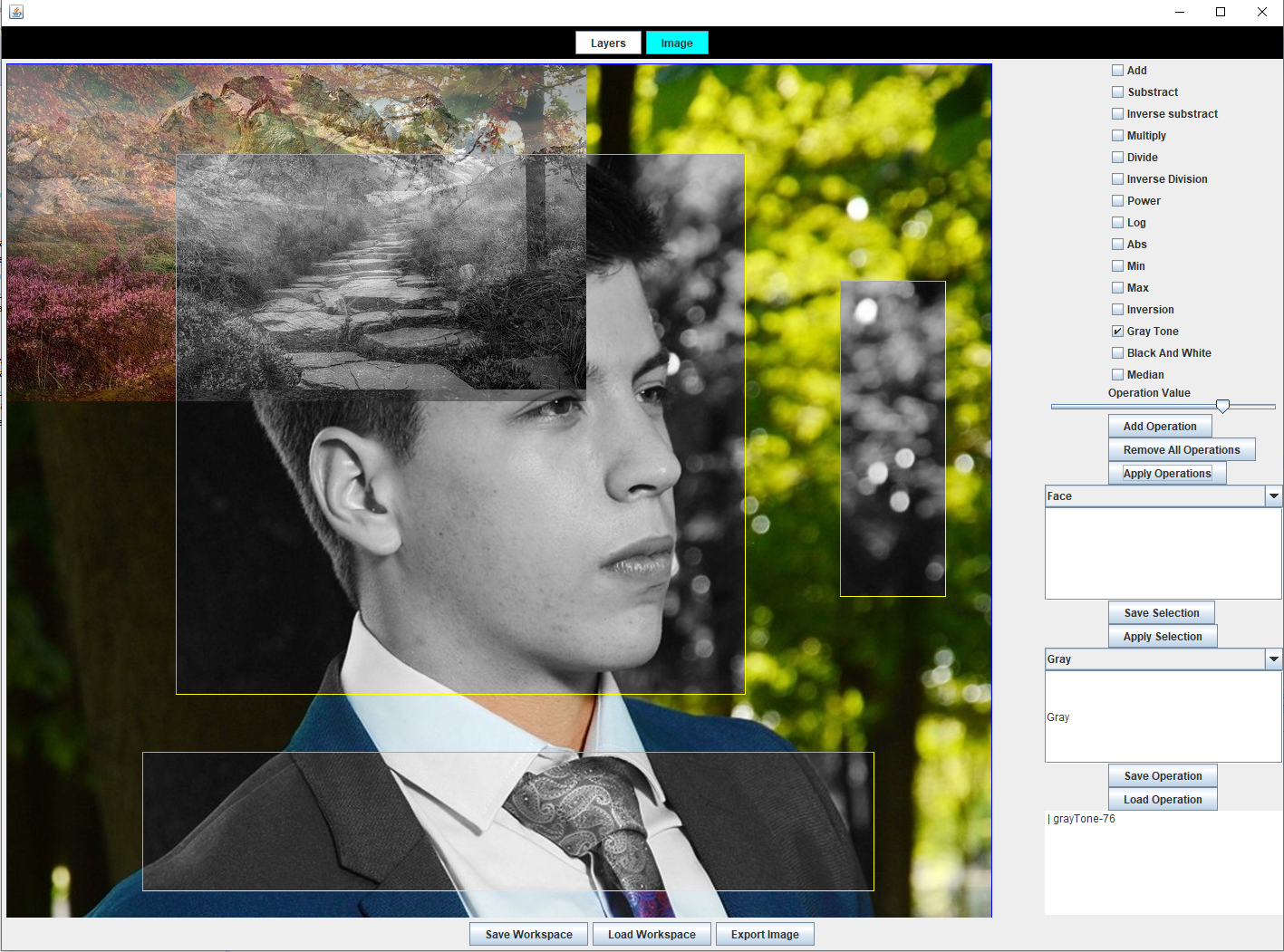Run Apply Operations
The height and width of the screenshot is (952, 1284).
(x=1167, y=474)
